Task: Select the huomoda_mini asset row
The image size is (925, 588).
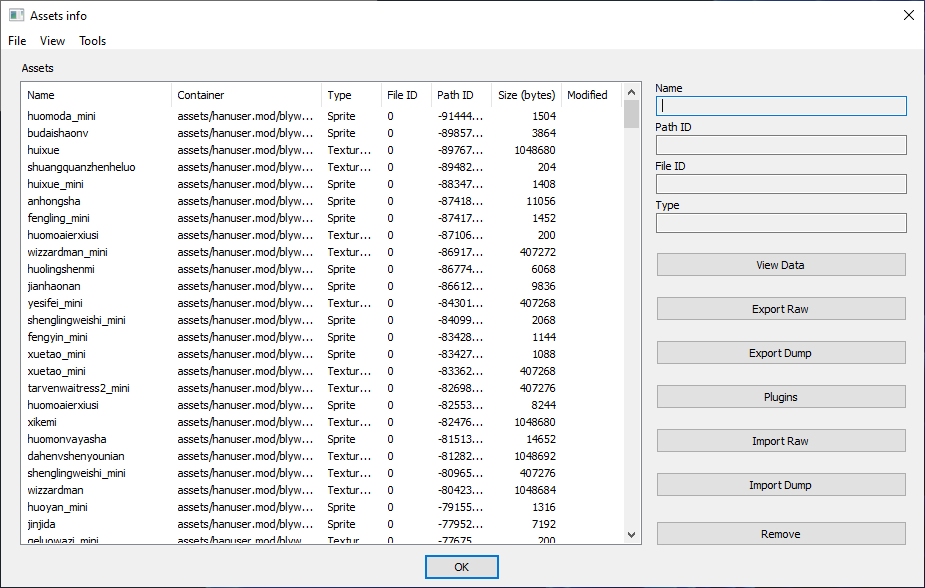Action: [62, 116]
